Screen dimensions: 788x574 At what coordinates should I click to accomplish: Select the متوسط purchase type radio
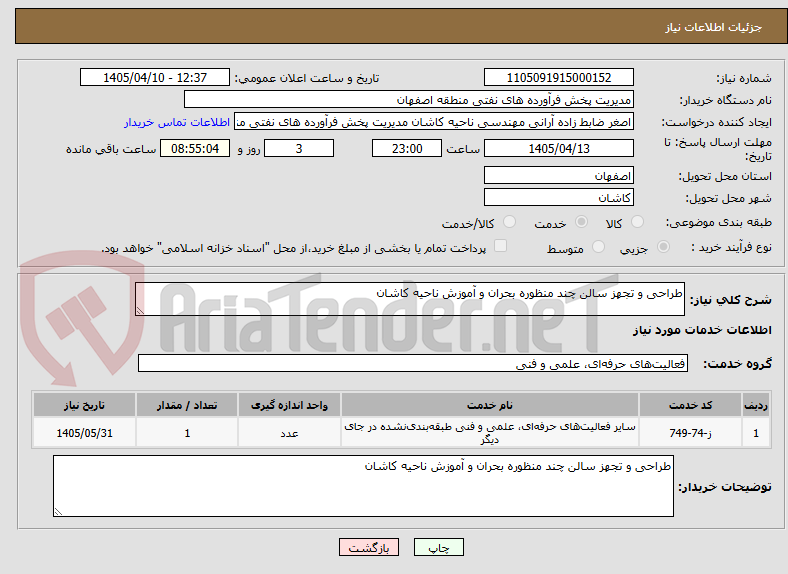click(x=598, y=246)
